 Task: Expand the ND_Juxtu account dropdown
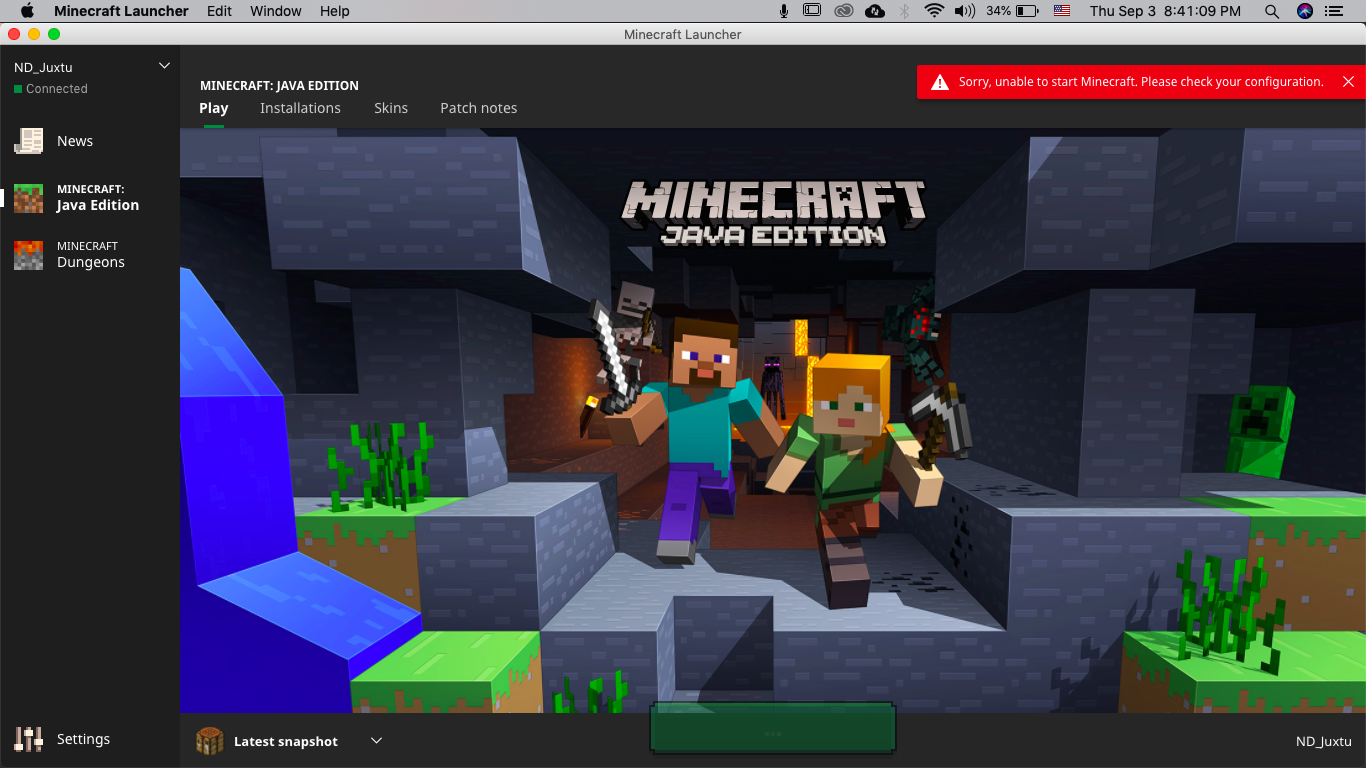click(x=165, y=66)
